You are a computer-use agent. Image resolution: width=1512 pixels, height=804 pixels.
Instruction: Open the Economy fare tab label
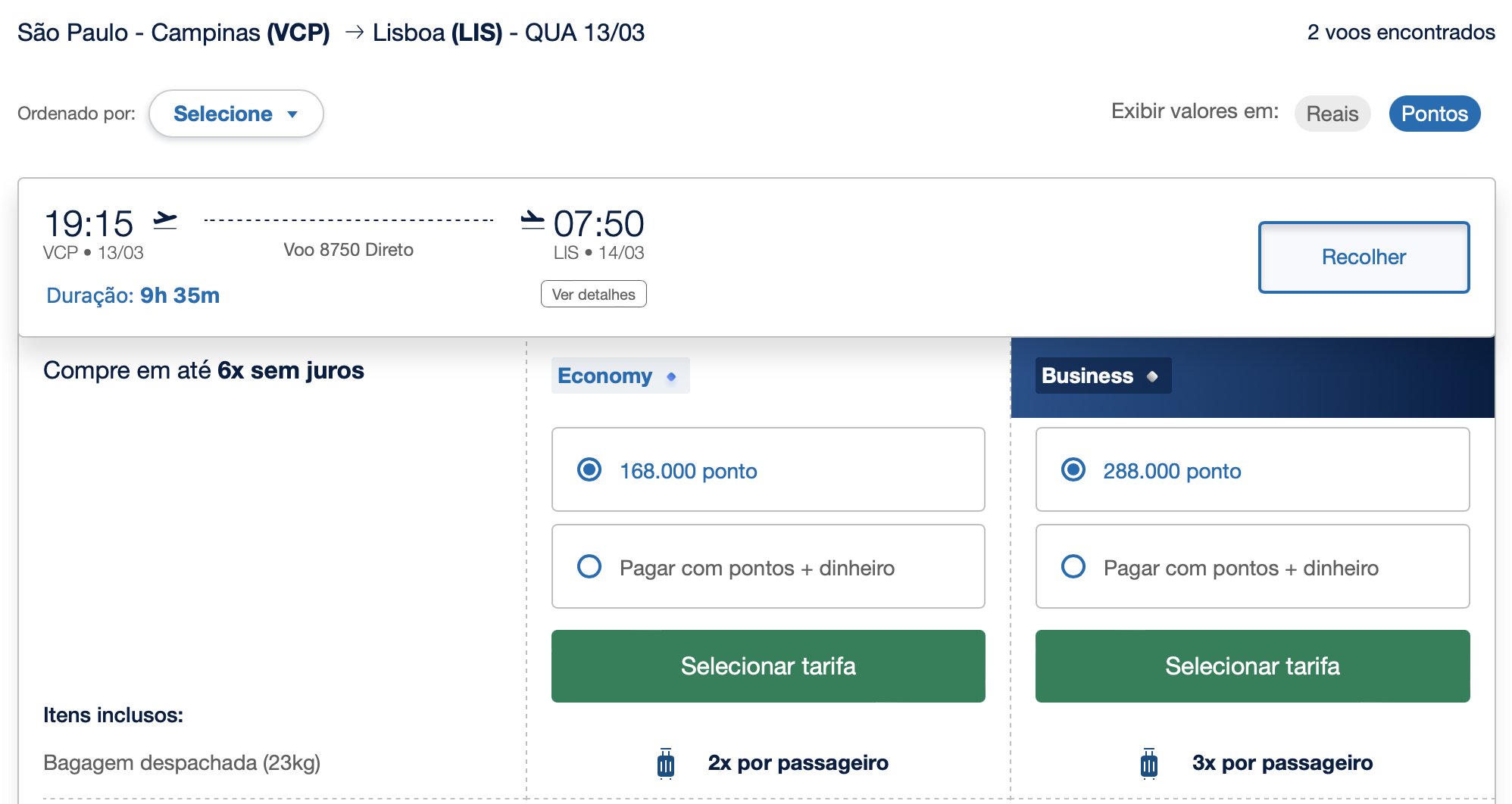coord(620,376)
